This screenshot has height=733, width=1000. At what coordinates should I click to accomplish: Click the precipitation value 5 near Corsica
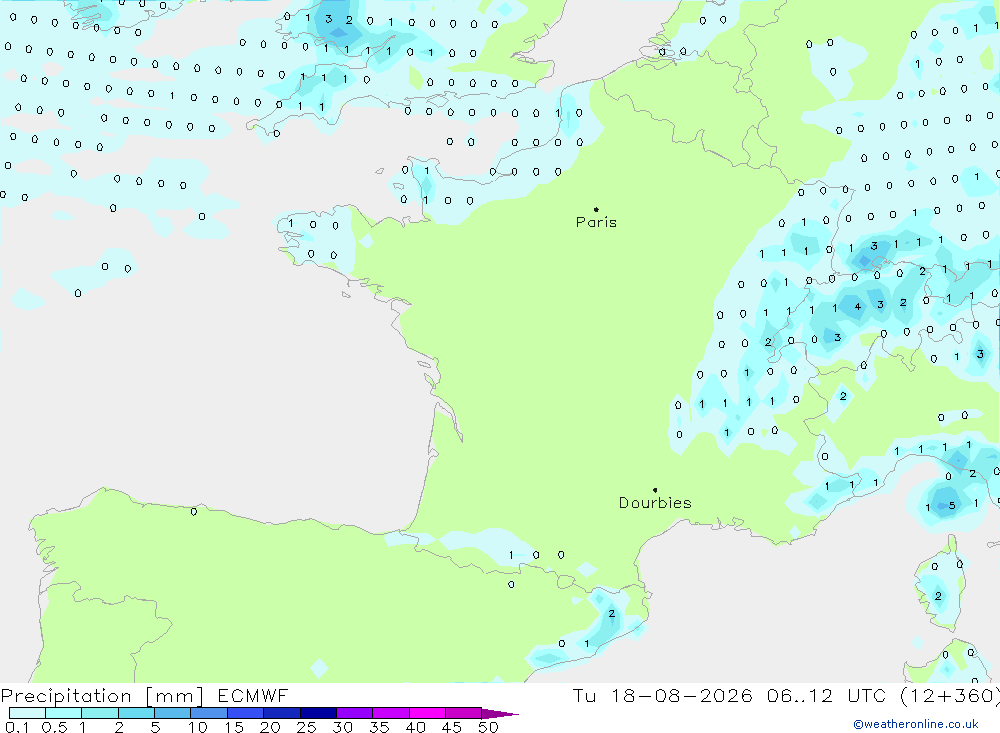point(952,505)
